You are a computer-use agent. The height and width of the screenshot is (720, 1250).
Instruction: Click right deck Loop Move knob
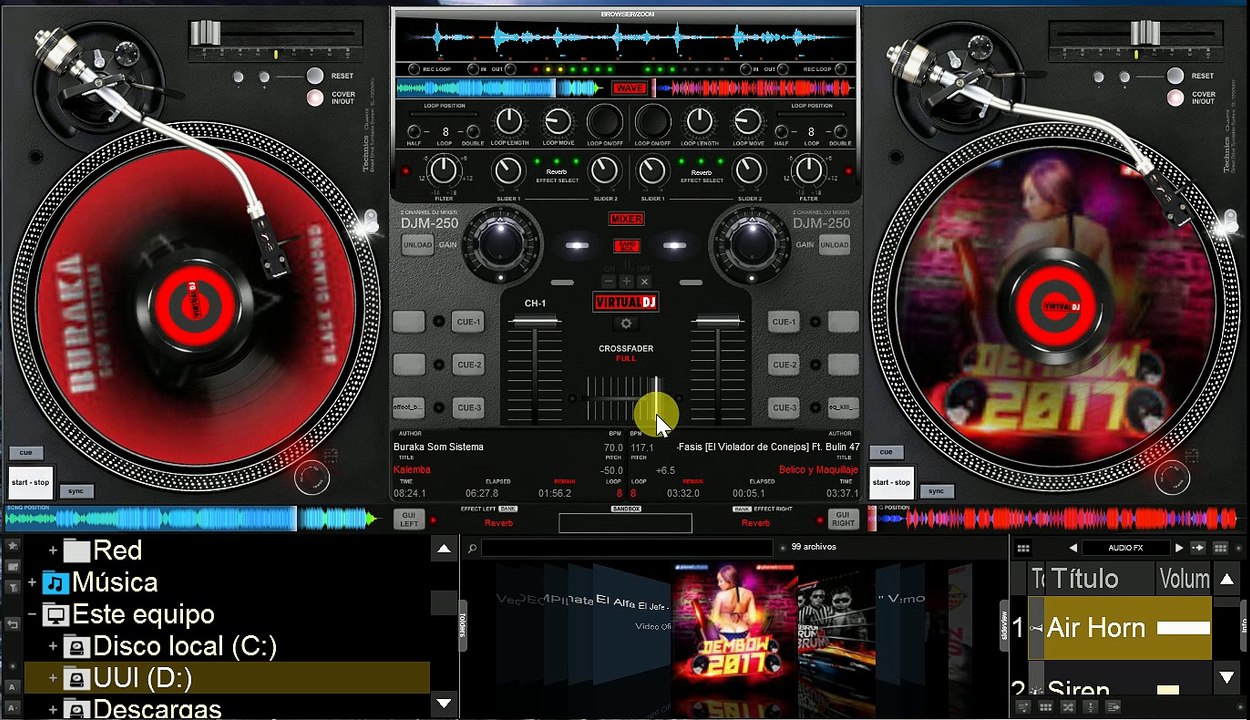click(747, 122)
